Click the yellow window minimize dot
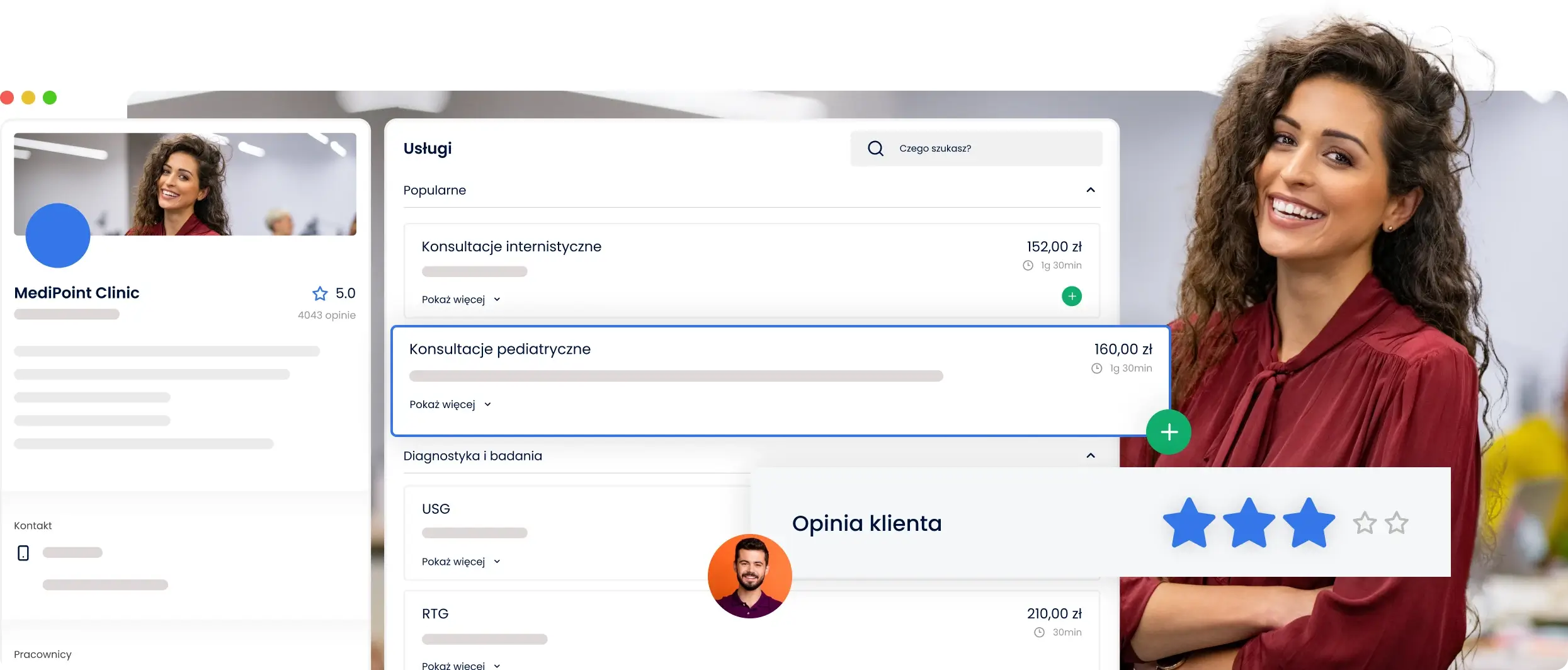The height and width of the screenshot is (670, 1568). pyautogui.click(x=28, y=98)
